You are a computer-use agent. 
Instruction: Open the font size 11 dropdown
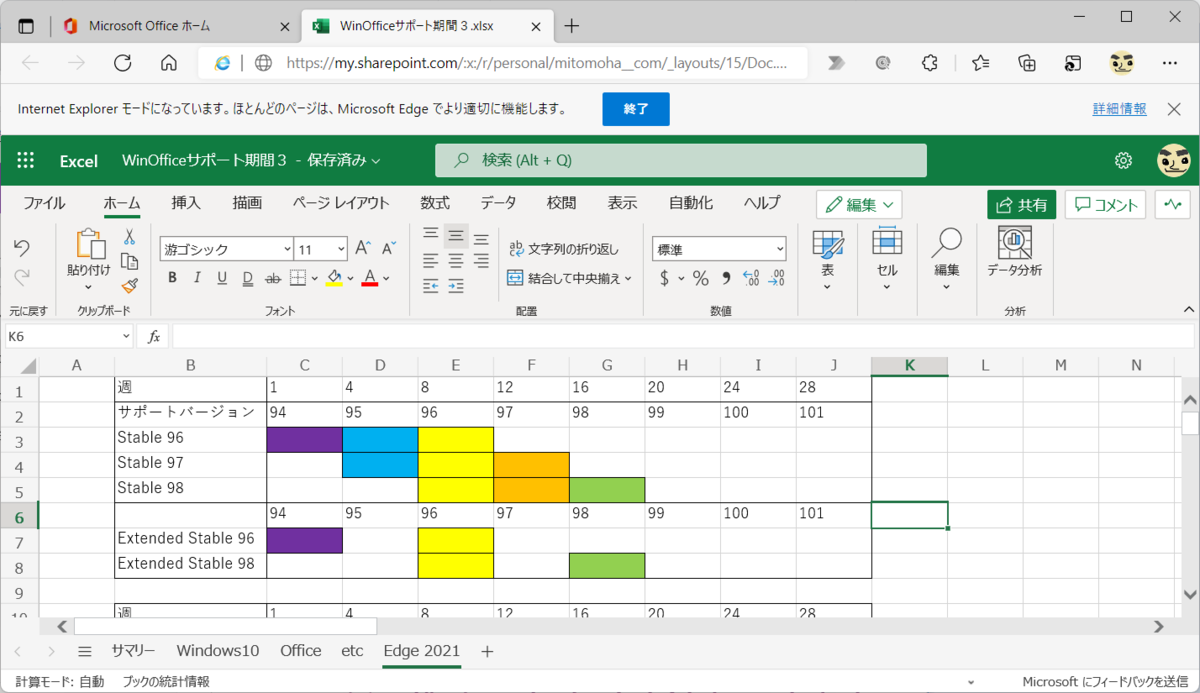340,249
